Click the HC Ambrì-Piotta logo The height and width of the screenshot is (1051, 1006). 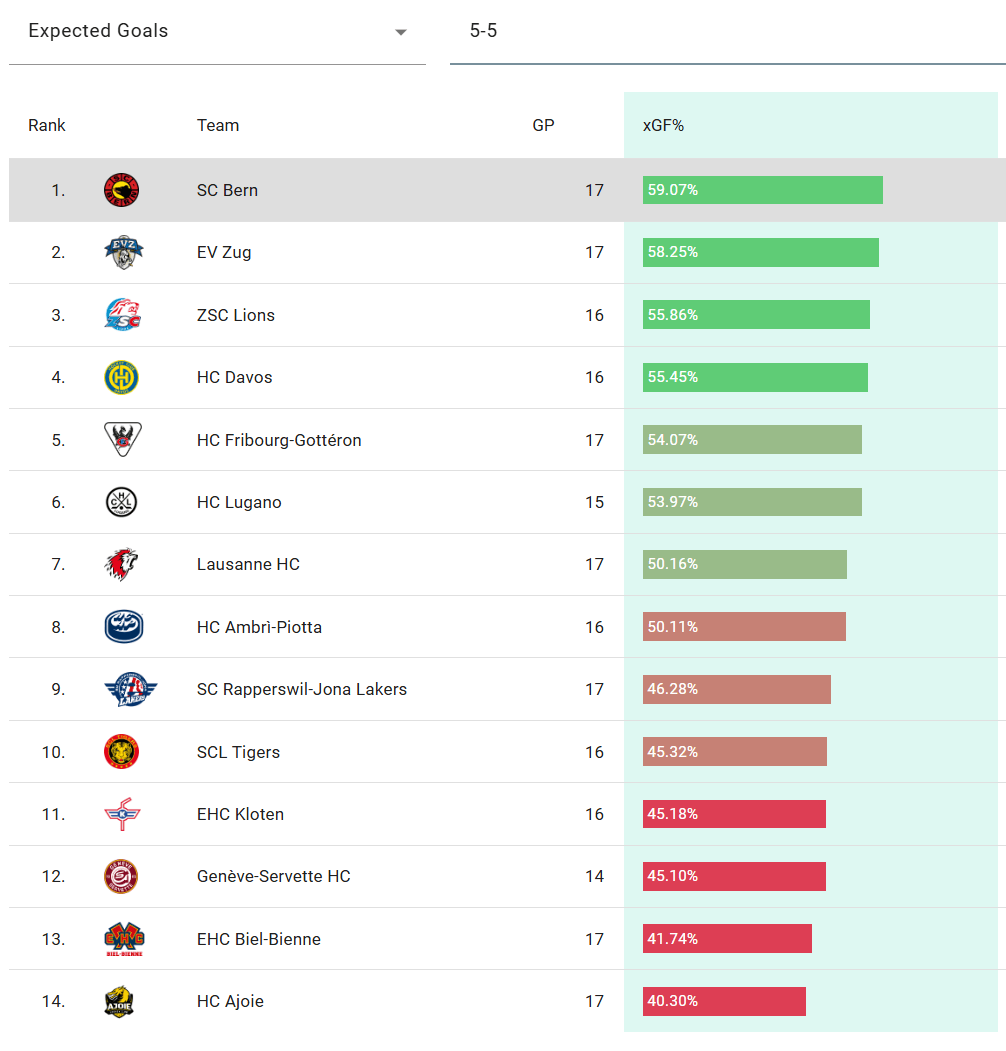pos(123,627)
